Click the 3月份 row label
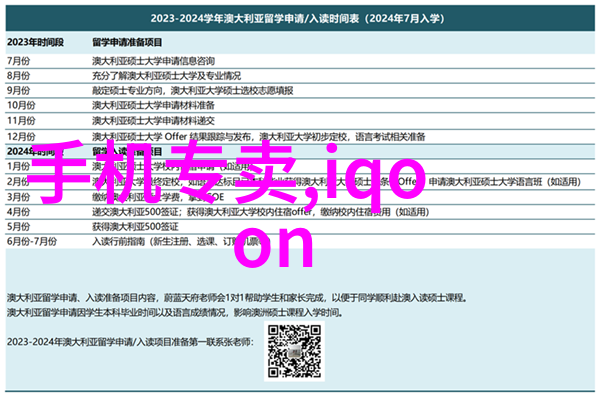600x397 pixels. point(18,197)
